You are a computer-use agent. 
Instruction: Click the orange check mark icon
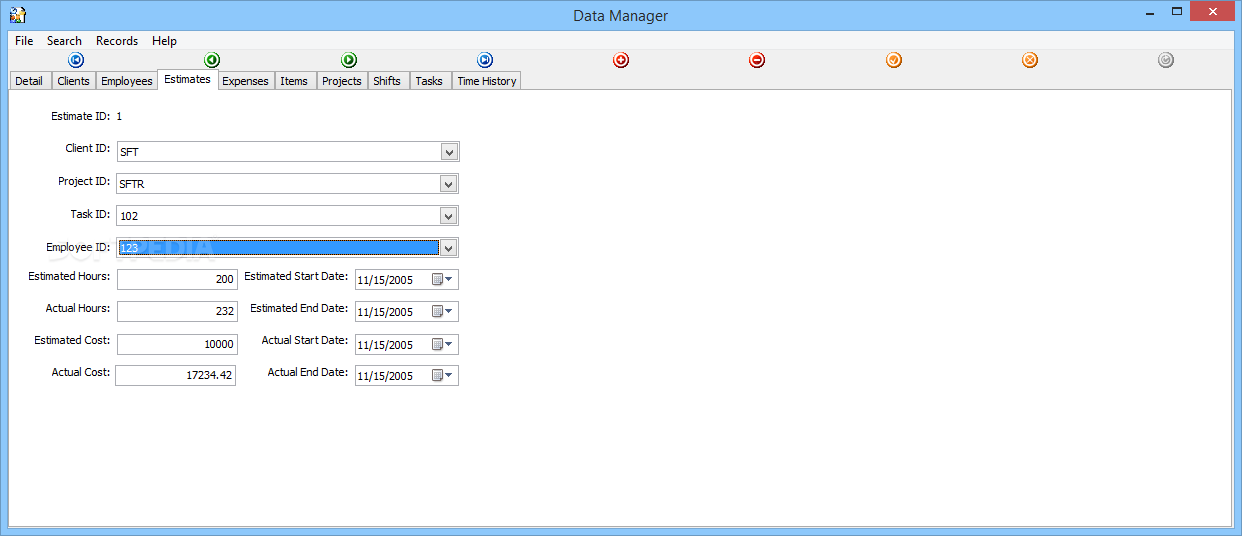pos(894,60)
